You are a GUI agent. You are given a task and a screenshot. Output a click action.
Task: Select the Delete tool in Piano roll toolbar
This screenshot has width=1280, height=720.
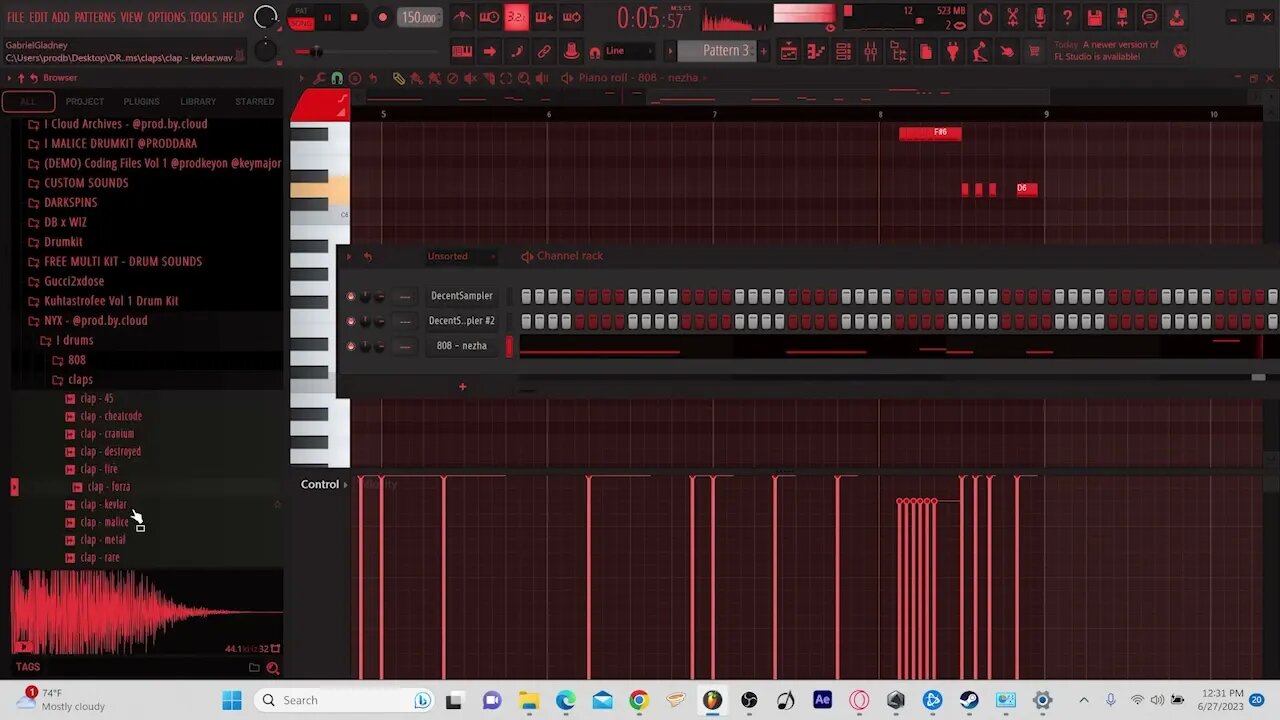click(x=452, y=78)
